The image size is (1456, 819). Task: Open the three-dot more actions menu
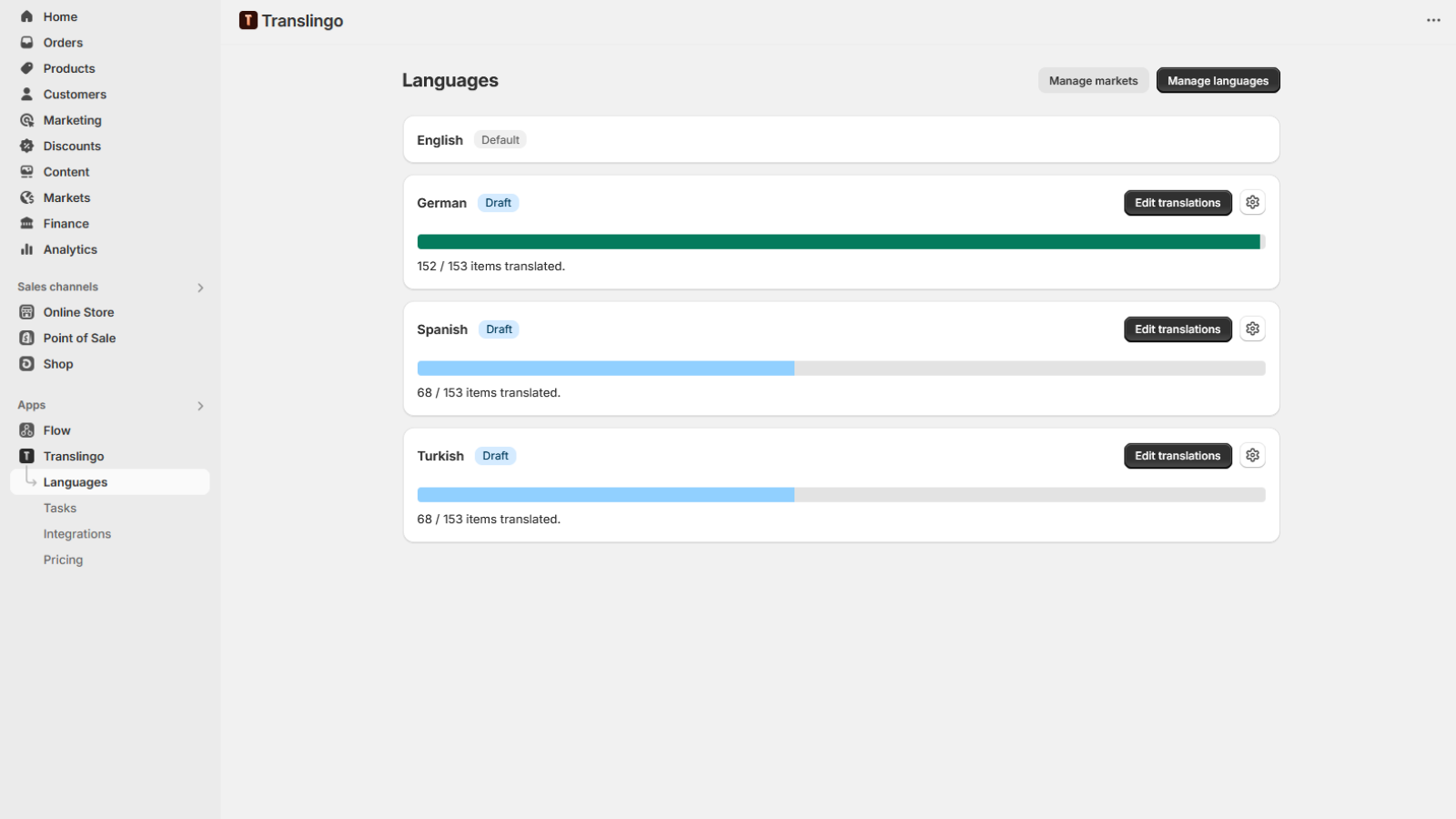1433,20
